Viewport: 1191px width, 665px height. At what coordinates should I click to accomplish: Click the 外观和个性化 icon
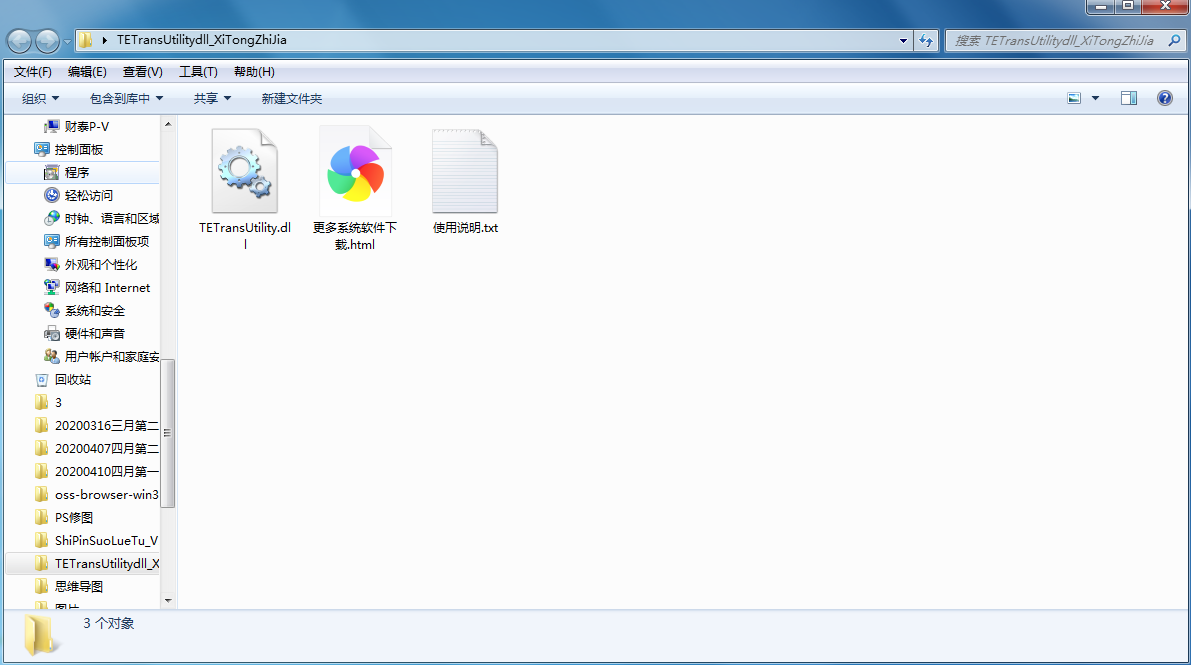click(x=52, y=264)
